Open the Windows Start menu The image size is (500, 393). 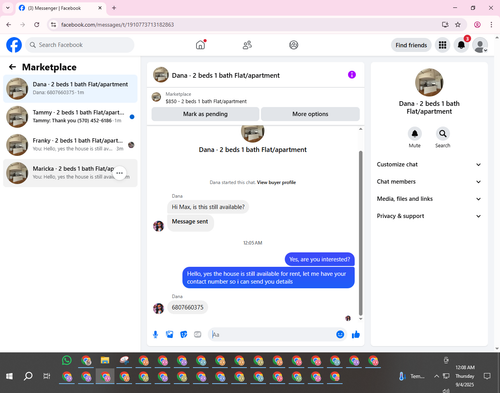(x=9, y=376)
